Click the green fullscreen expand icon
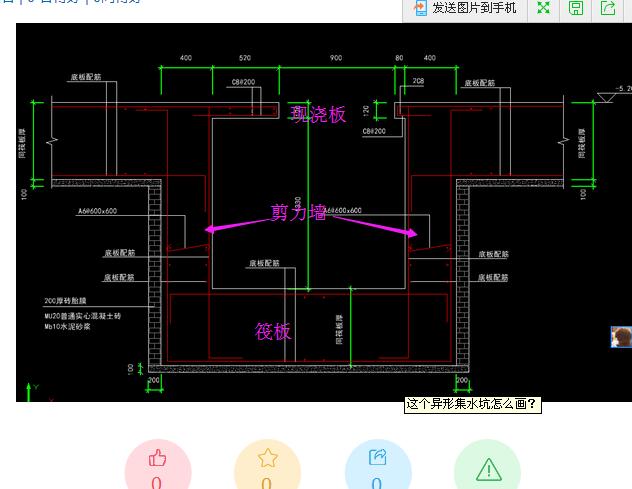This screenshot has width=632, height=489. pos(543,8)
